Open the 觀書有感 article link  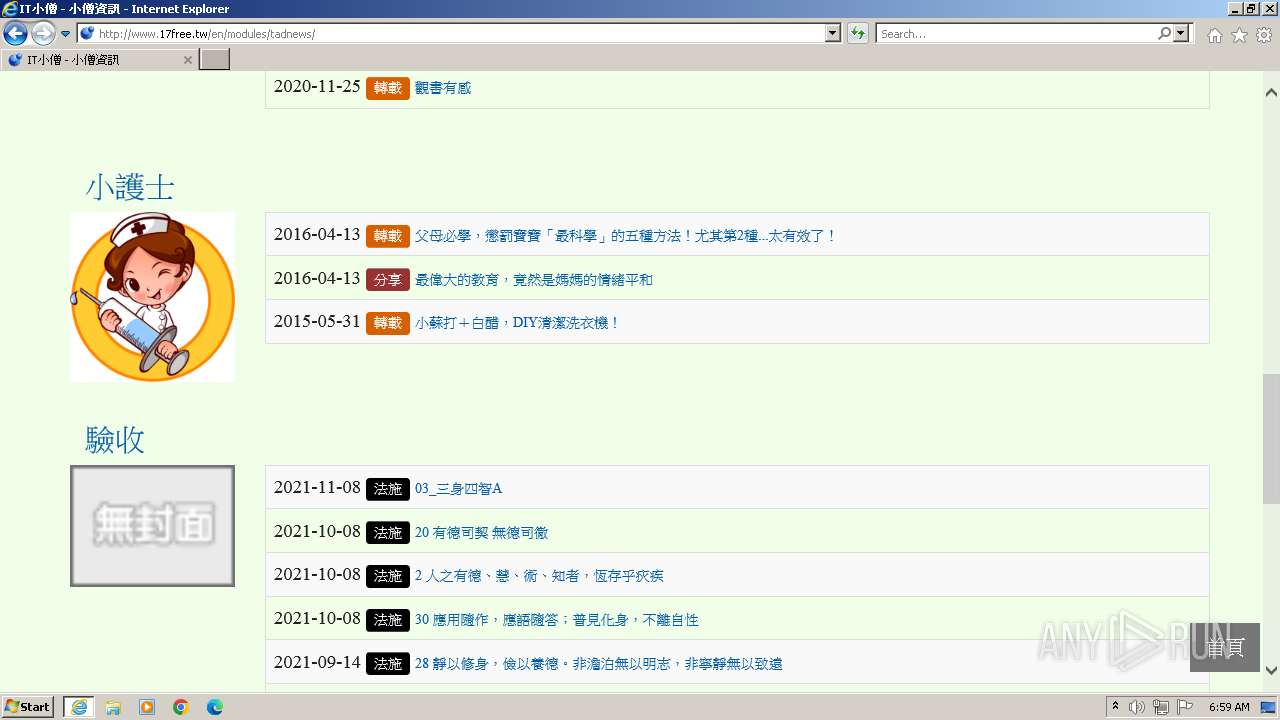click(443, 88)
